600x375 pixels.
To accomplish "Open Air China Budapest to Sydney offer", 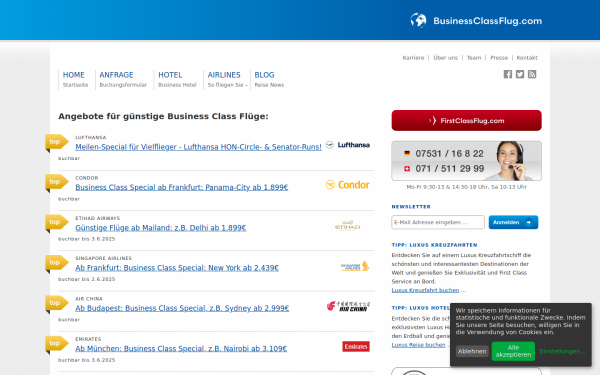I will [182, 308].
